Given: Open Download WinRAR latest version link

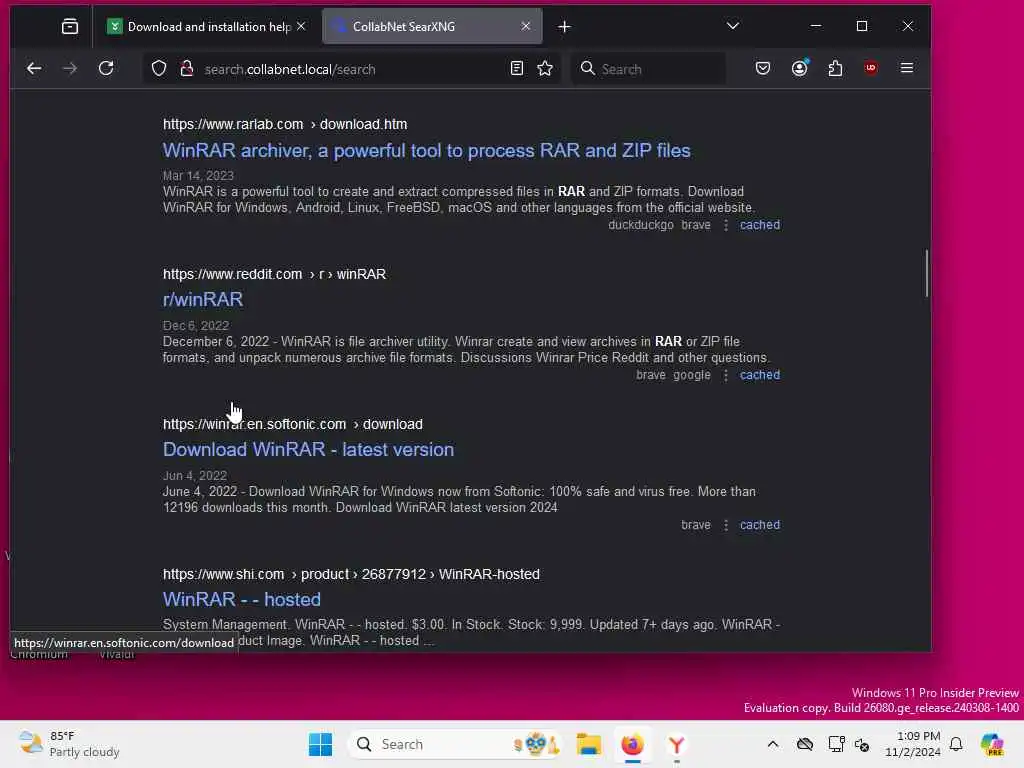Looking at the screenshot, I should 308,449.
